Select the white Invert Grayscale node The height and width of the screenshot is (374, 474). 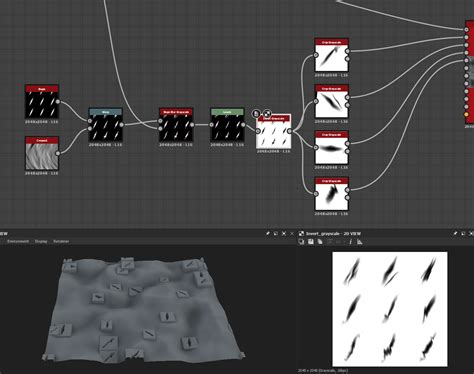coord(273,131)
